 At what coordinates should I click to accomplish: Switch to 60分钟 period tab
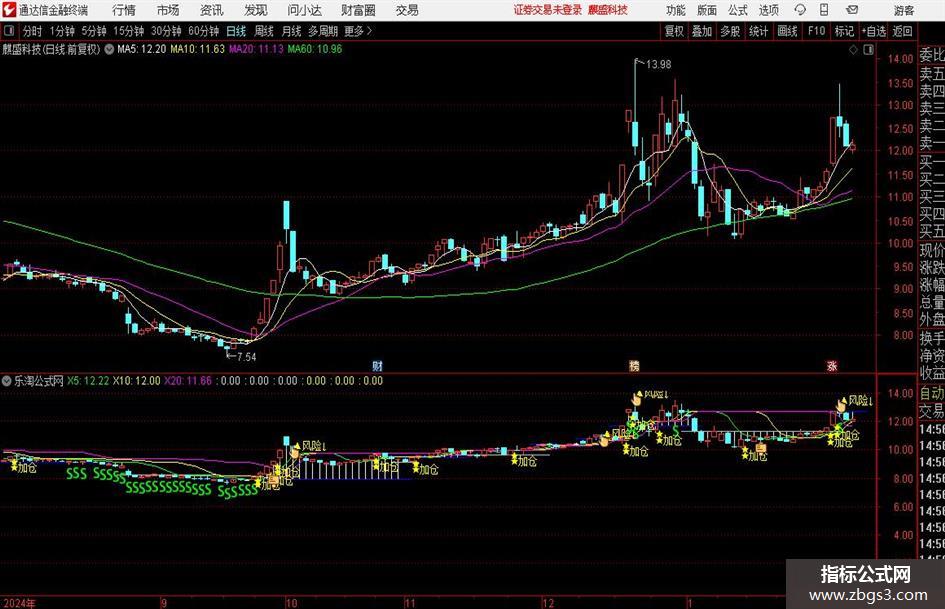(204, 31)
